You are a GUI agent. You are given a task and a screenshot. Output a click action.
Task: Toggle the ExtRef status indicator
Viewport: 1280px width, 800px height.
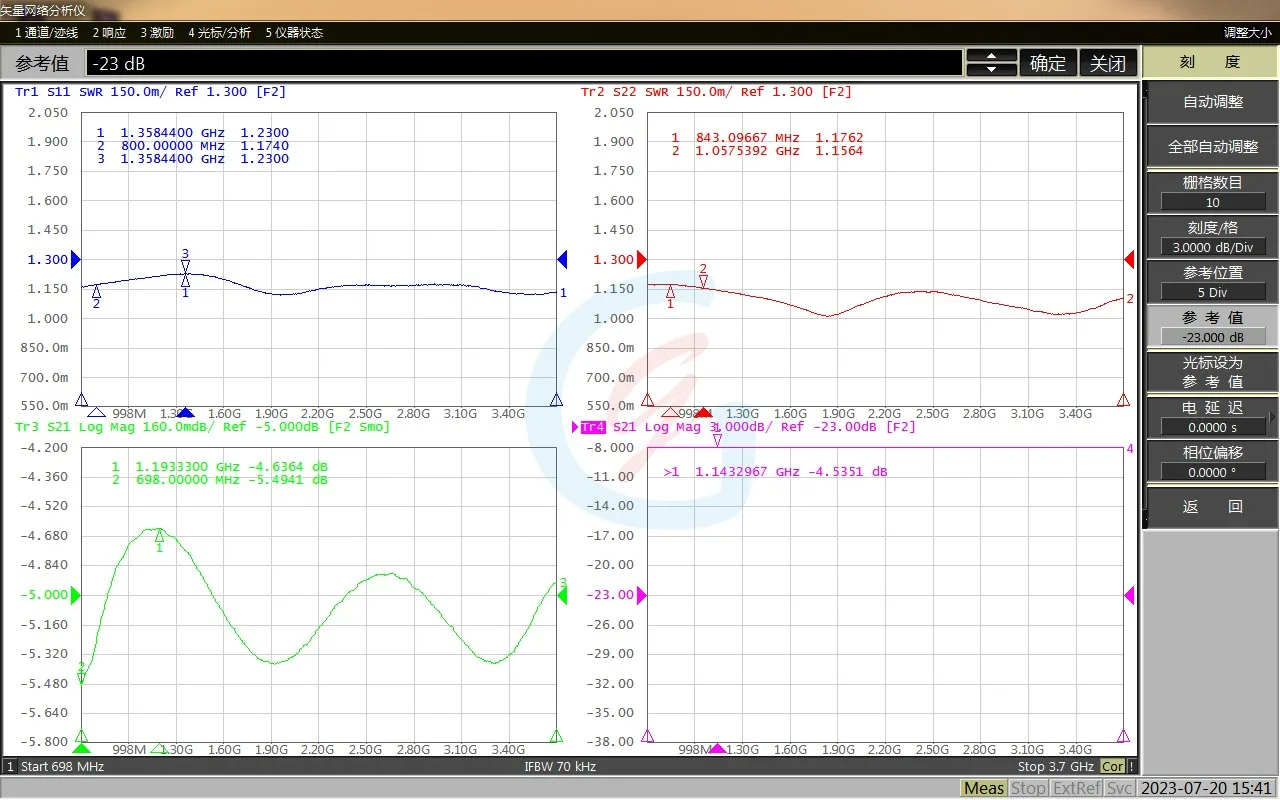tap(1077, 788)
